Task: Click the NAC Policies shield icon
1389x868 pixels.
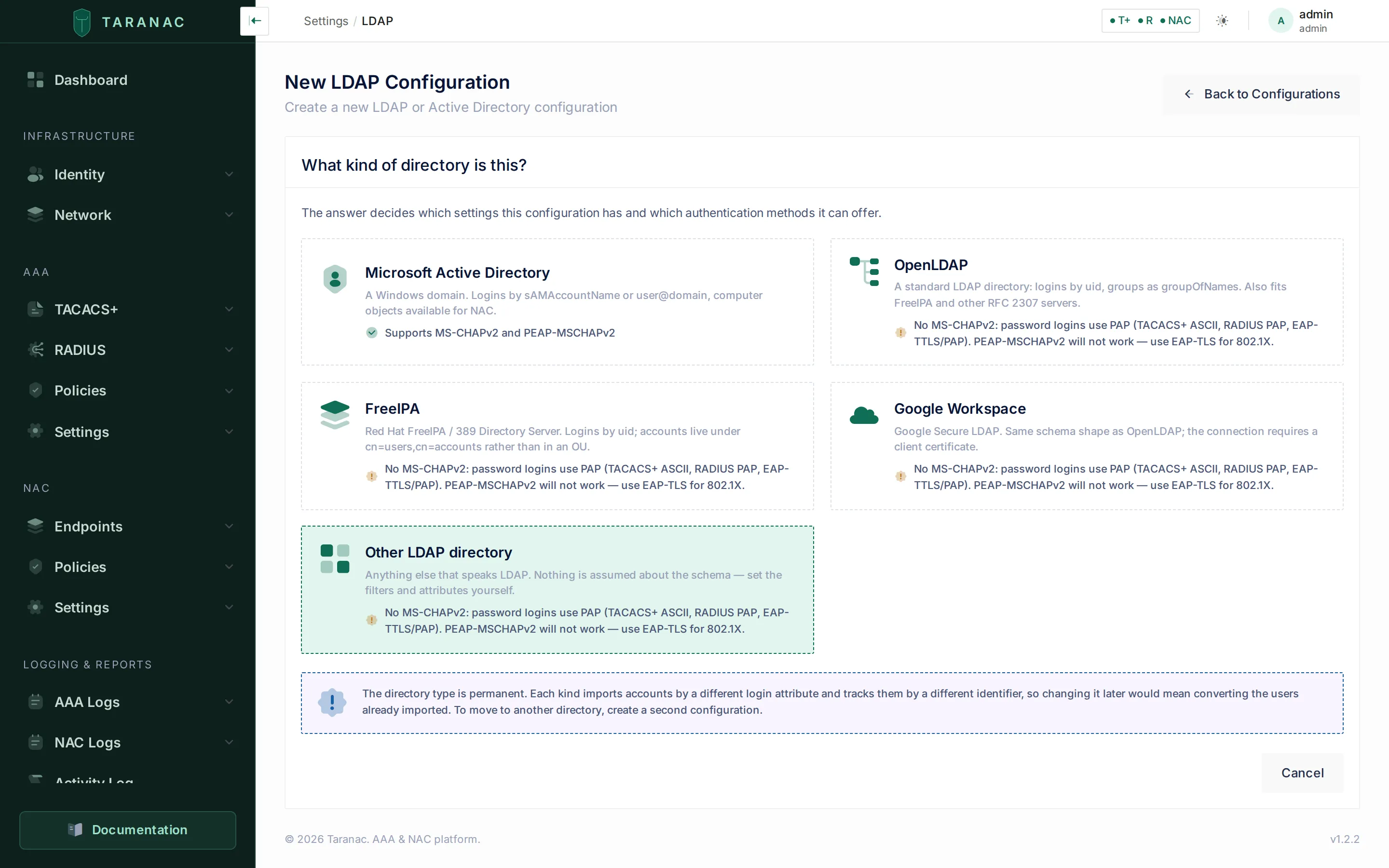Action: 36,567
